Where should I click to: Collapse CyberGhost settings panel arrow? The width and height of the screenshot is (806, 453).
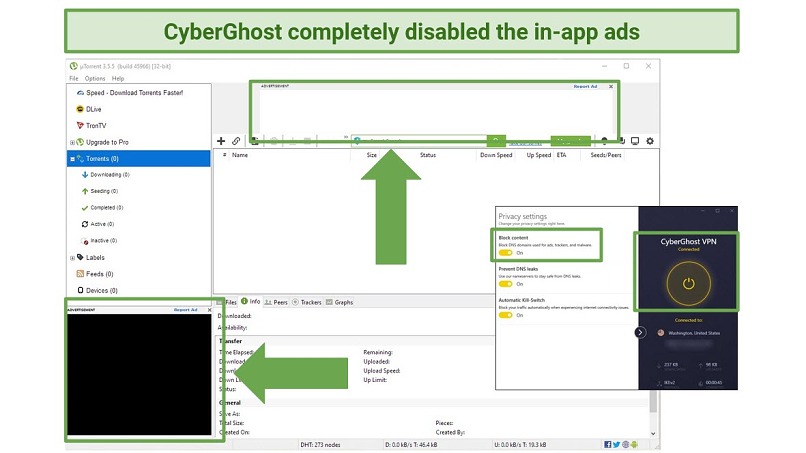pos(640,333)
